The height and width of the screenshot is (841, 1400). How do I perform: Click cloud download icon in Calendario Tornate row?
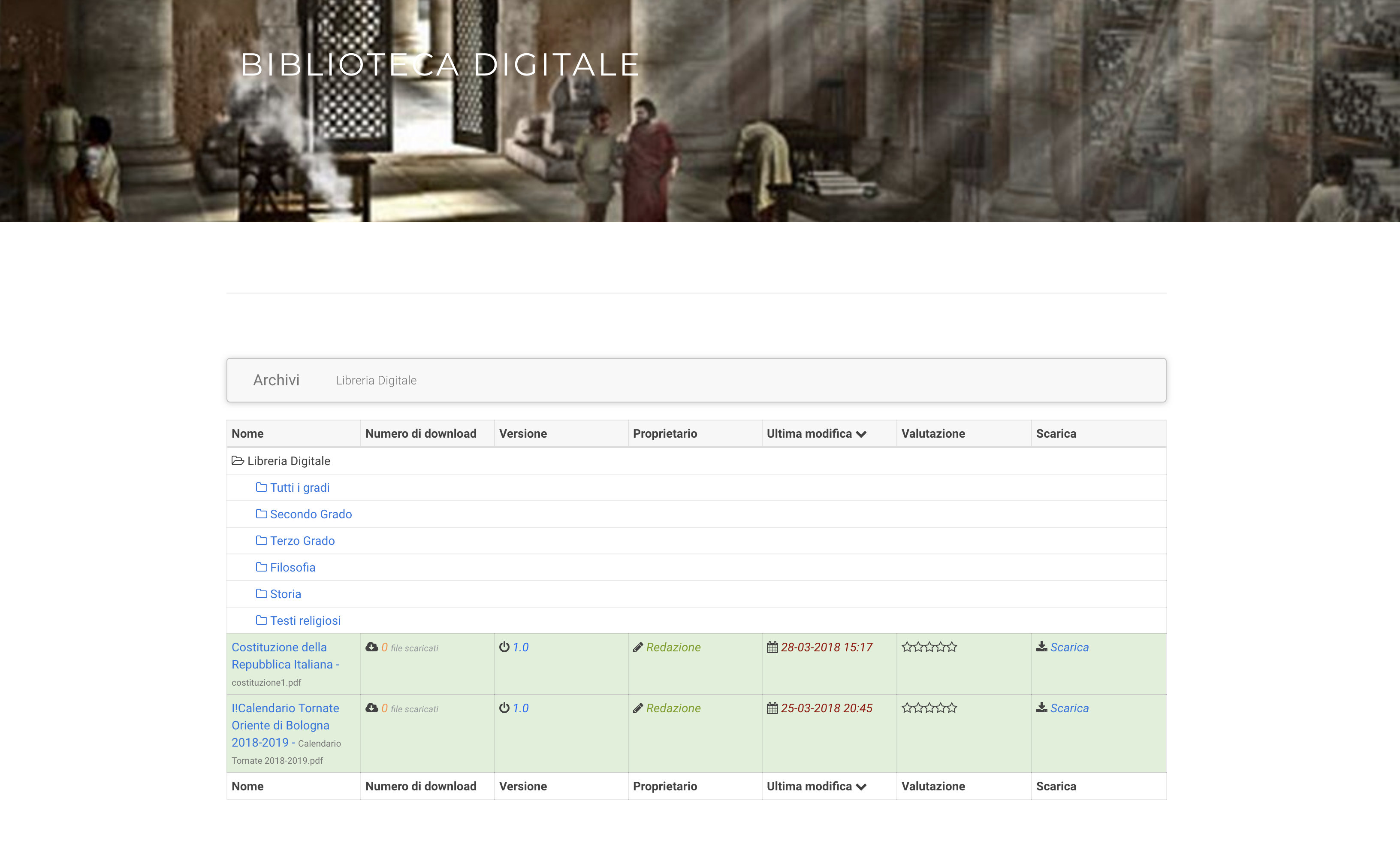[371, 708]
